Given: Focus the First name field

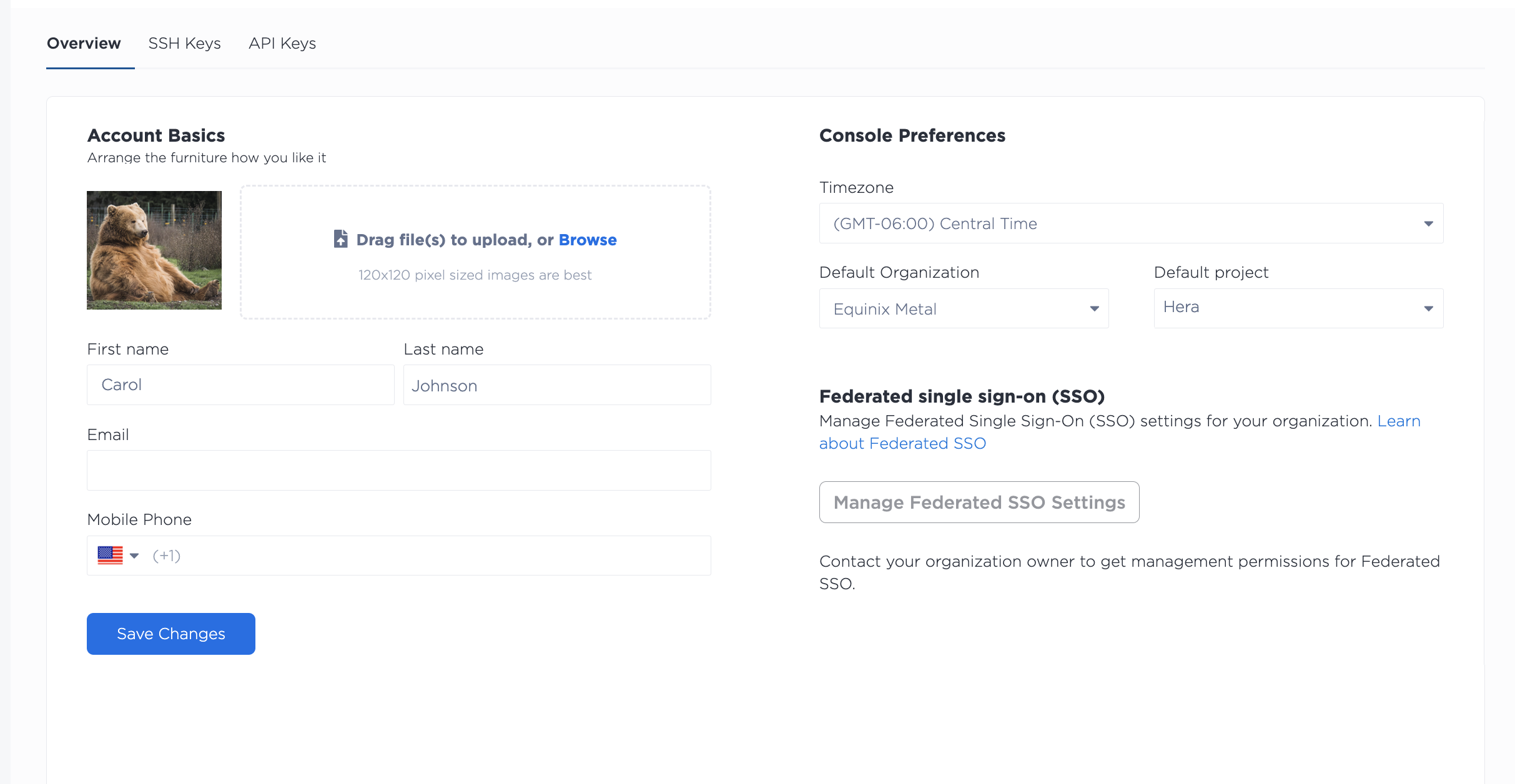Looking at the screenshot, I should 240,385.
